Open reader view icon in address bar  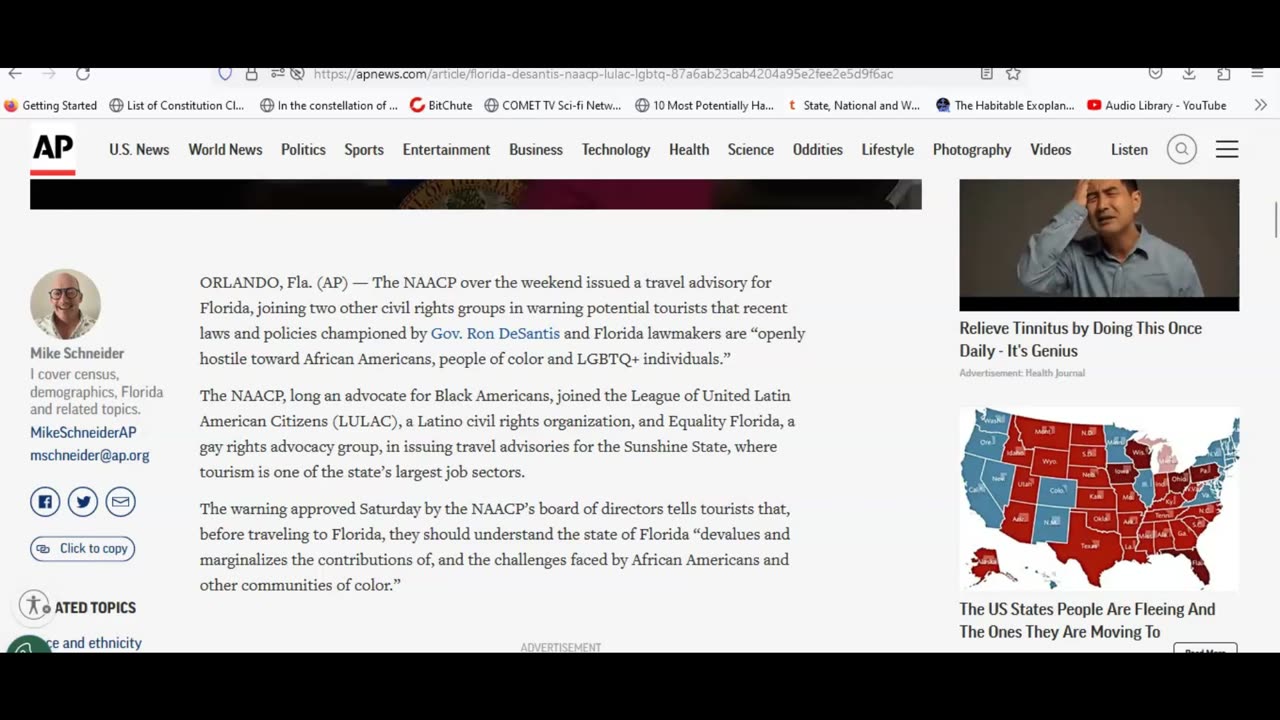tap(986, 74)
